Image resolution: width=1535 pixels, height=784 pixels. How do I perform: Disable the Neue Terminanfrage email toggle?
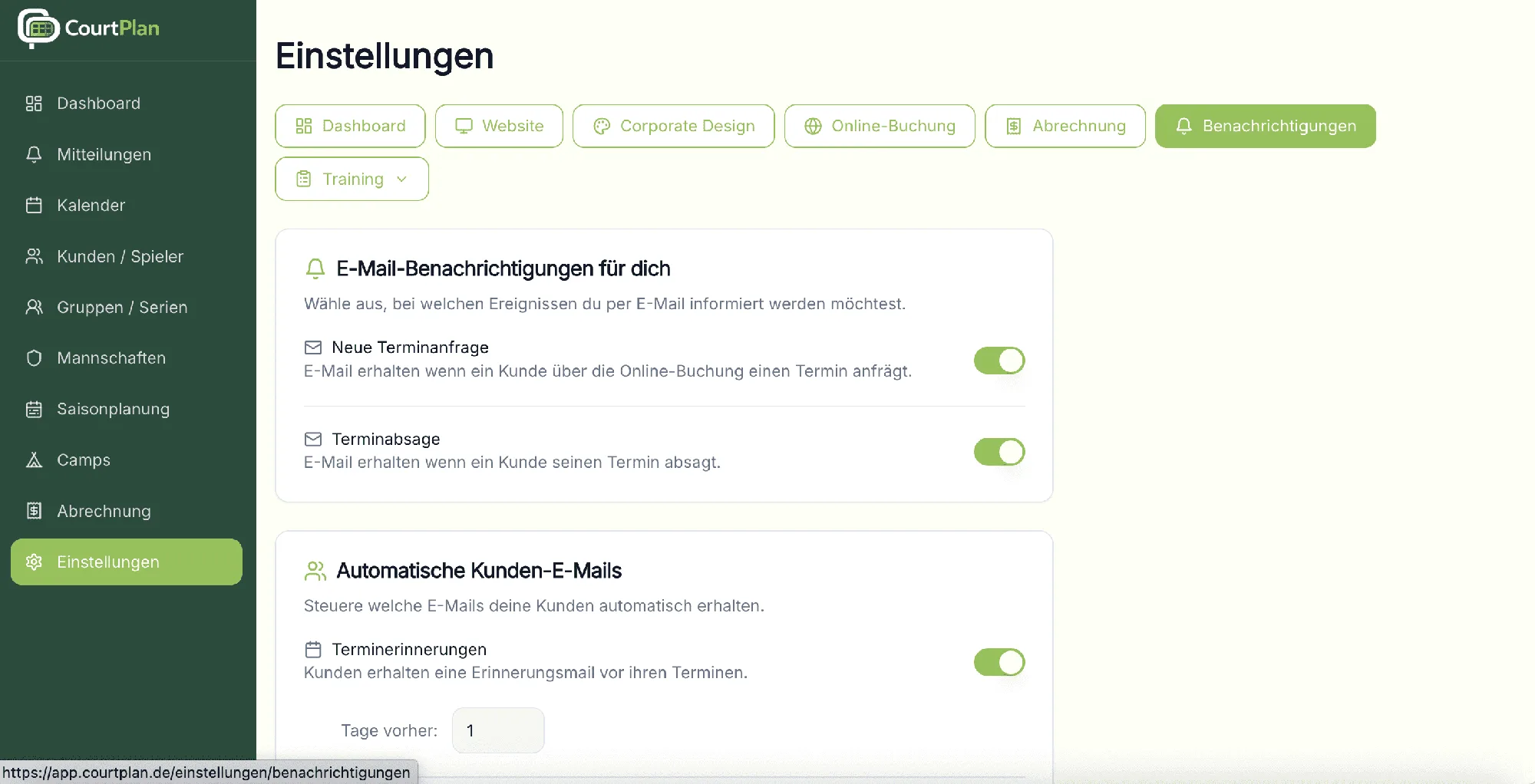click(999, 361)
